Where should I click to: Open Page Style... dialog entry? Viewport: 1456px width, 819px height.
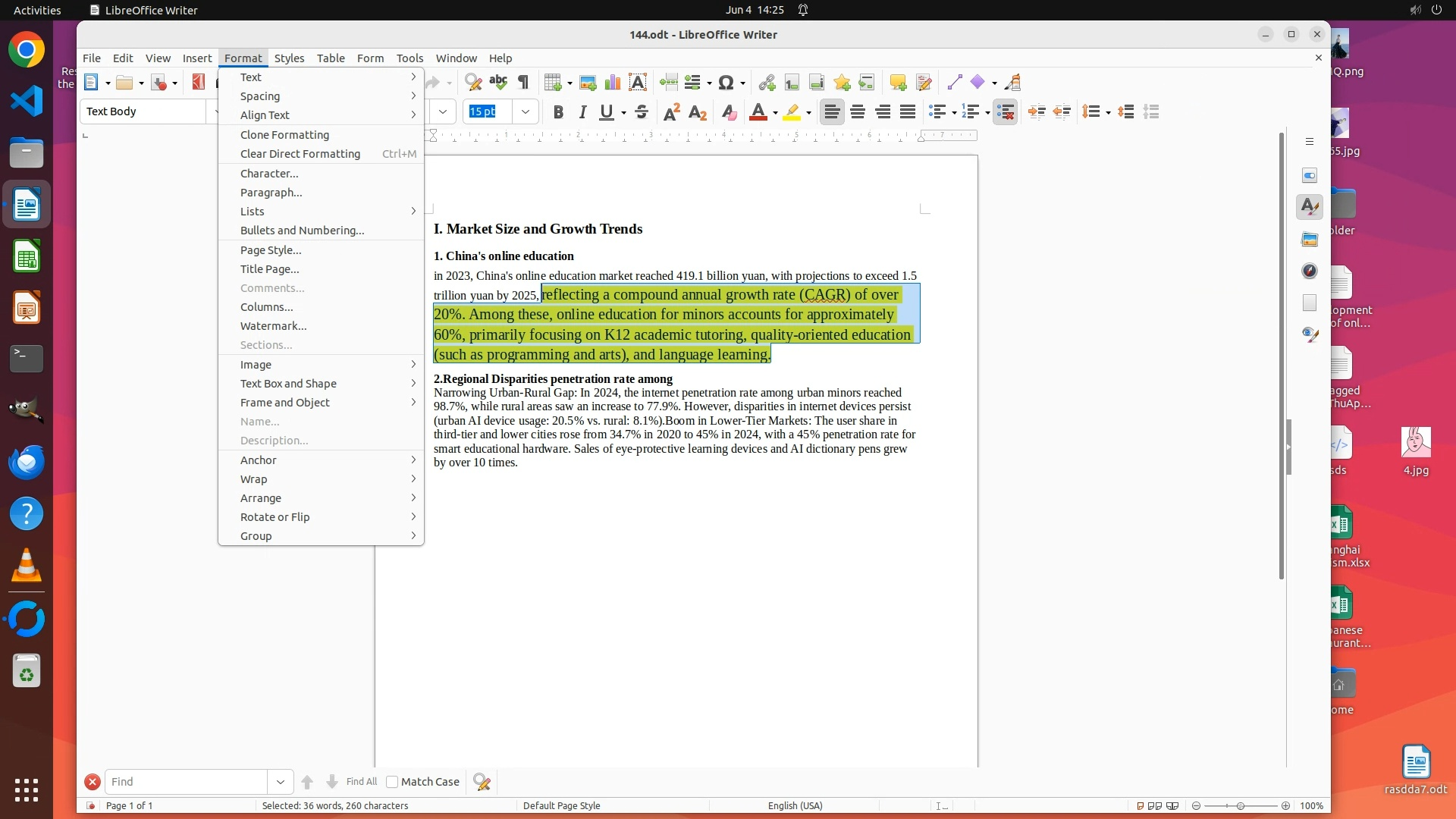[x=271, y=250]
